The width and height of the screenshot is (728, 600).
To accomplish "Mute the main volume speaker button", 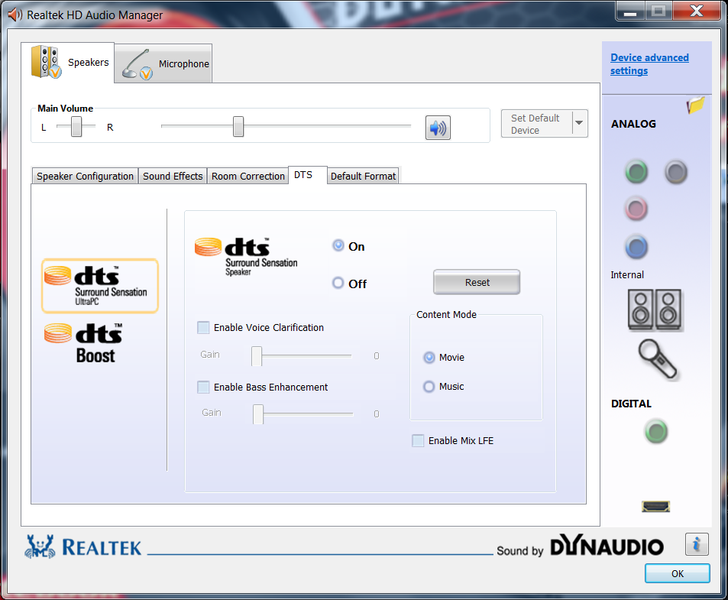I will [437, 128].
